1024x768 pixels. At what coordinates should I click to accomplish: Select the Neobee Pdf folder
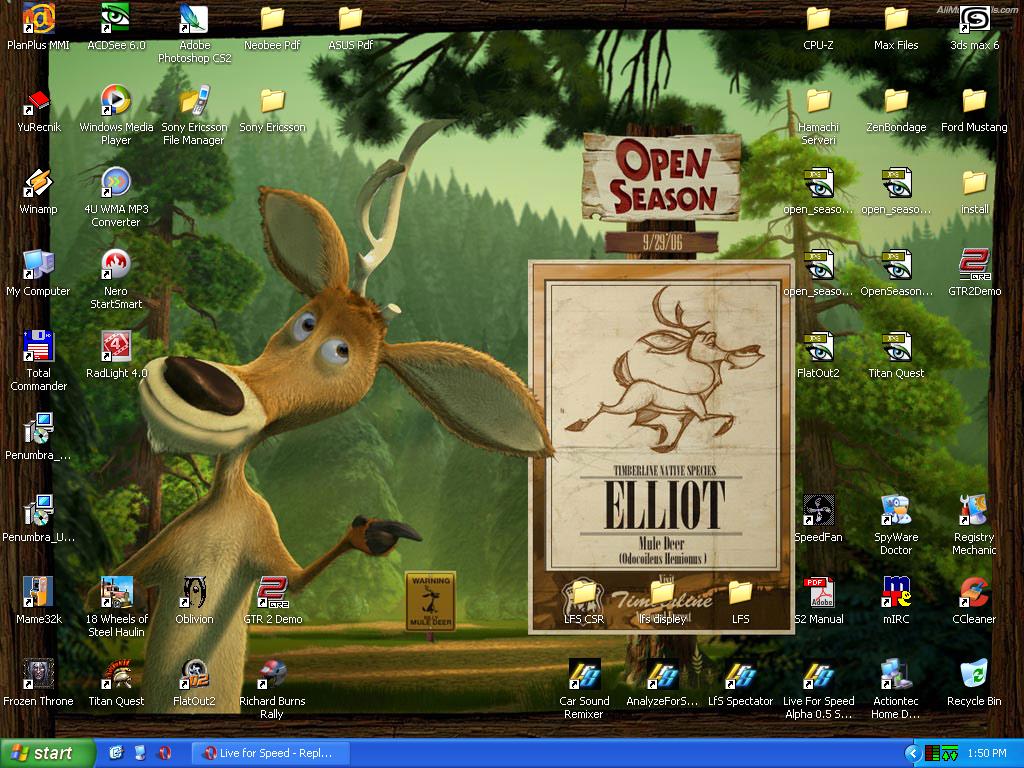tap(272, 19)
